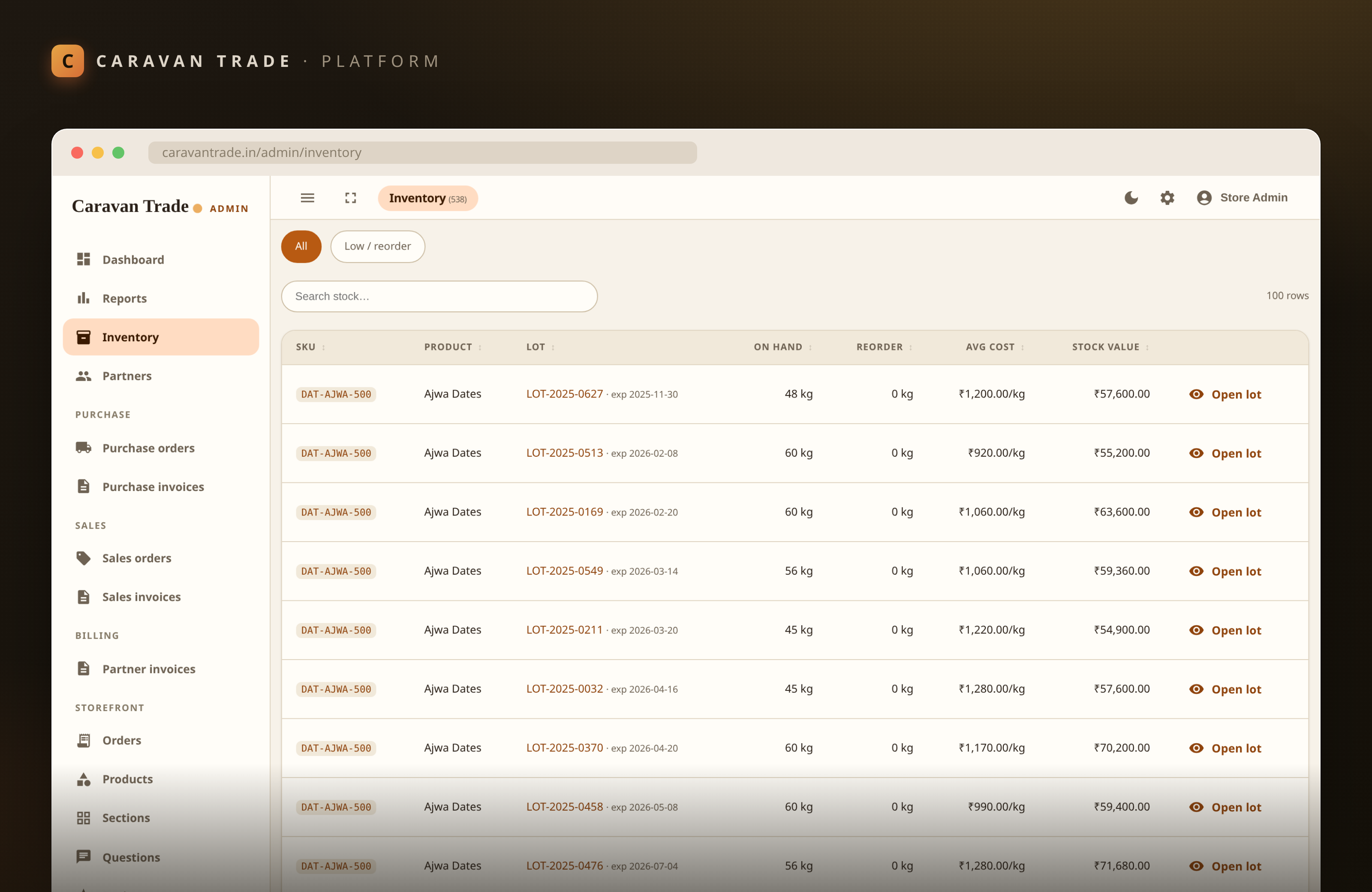Viewport: 1372px width, 892px height.
Task: Open lot for LOT-2025-0627
Action: tap(1225, 395)
